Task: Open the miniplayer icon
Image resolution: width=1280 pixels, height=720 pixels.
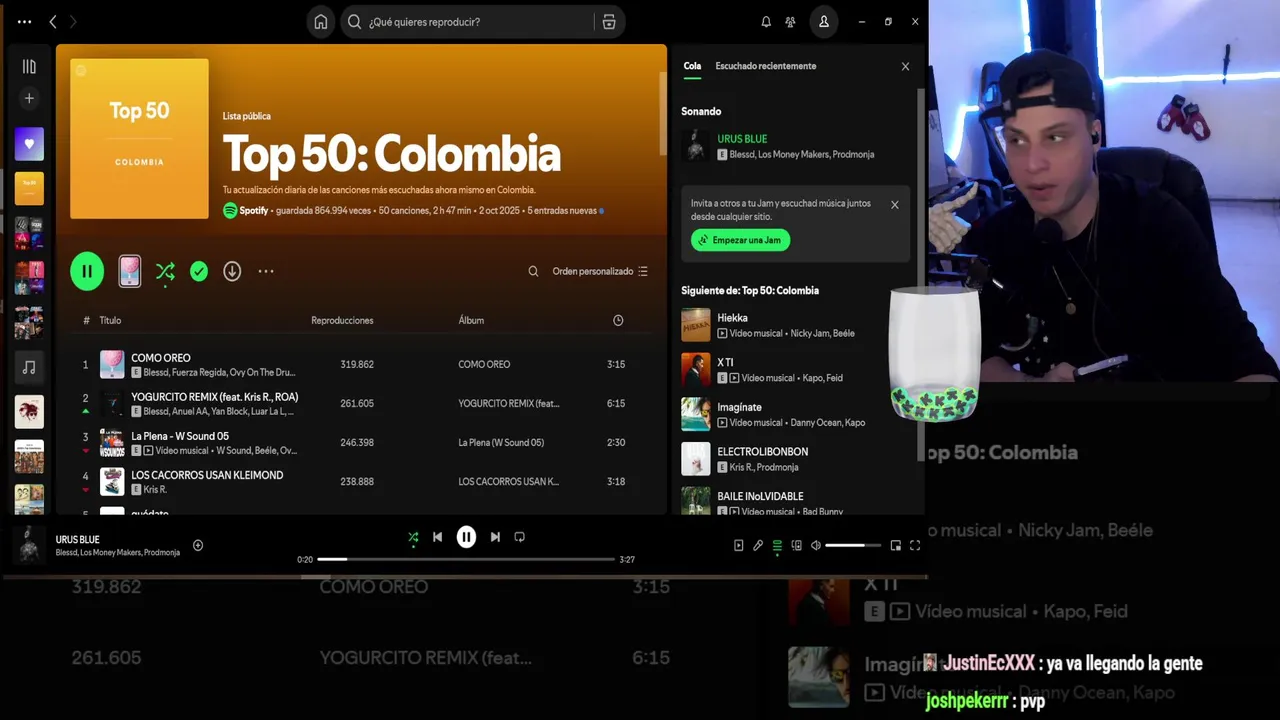Action: pyautogui.click(x=896, y=545)
